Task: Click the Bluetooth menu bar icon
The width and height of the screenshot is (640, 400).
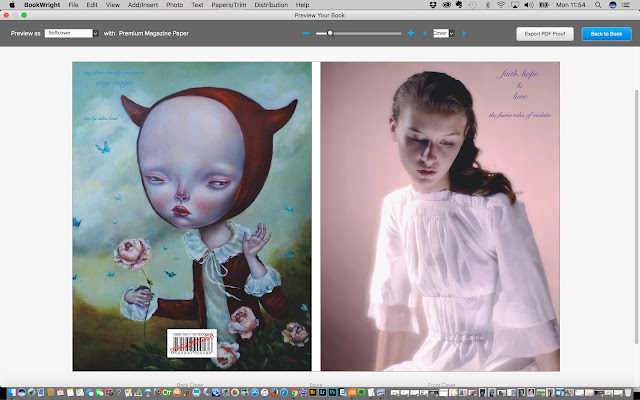Action: point(487,5)
